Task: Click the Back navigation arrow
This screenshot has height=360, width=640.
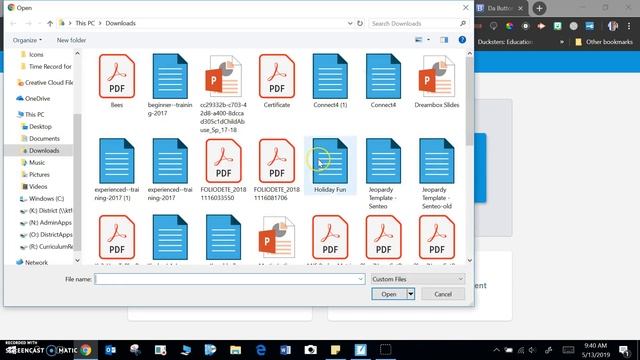Action: pos(13,23)
